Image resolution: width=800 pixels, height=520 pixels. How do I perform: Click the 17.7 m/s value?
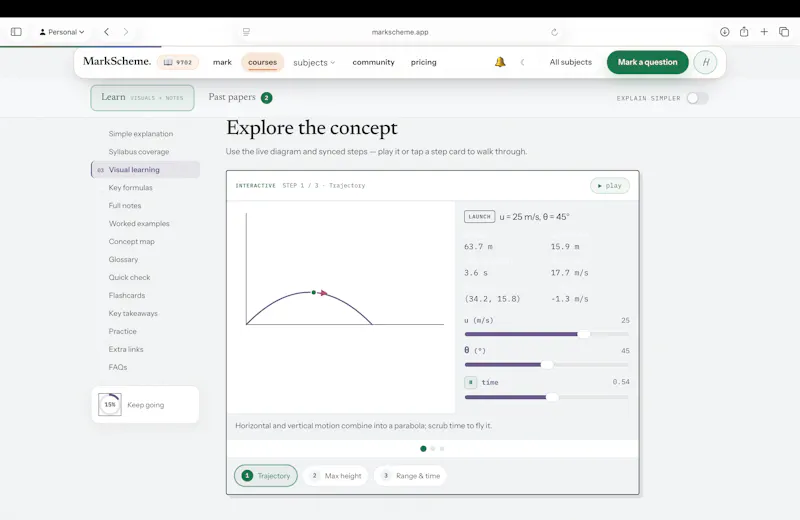pyautogui.click(x=569, y=273)
